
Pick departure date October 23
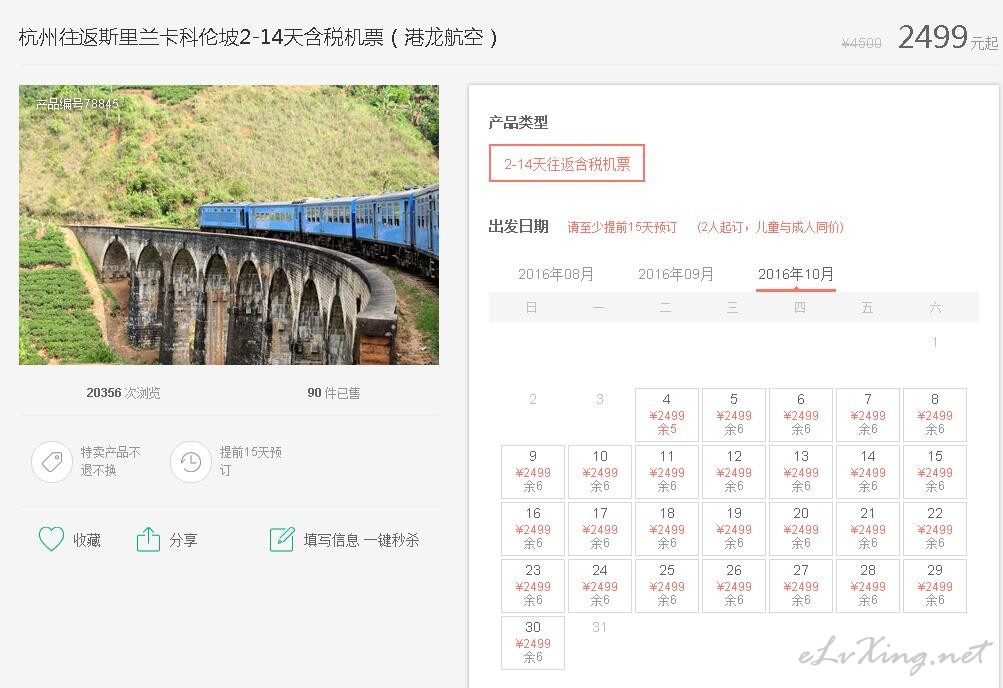(x=533, y=585)
